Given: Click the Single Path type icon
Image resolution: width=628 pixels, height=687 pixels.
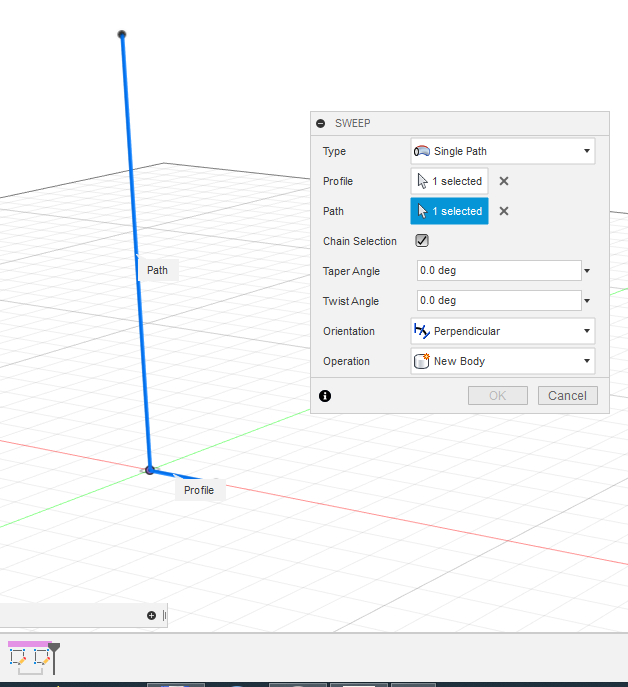Looking at the screenshot, I should click(422, 151).
